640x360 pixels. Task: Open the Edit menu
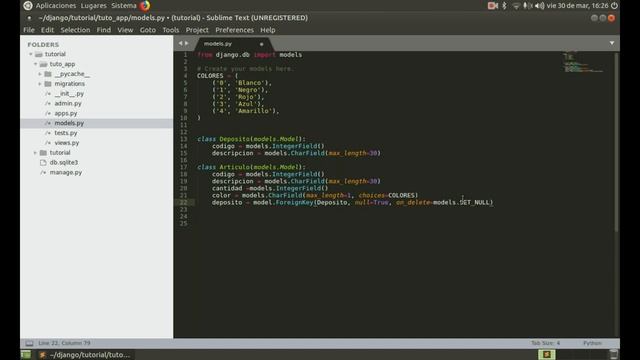pos(47,30)
